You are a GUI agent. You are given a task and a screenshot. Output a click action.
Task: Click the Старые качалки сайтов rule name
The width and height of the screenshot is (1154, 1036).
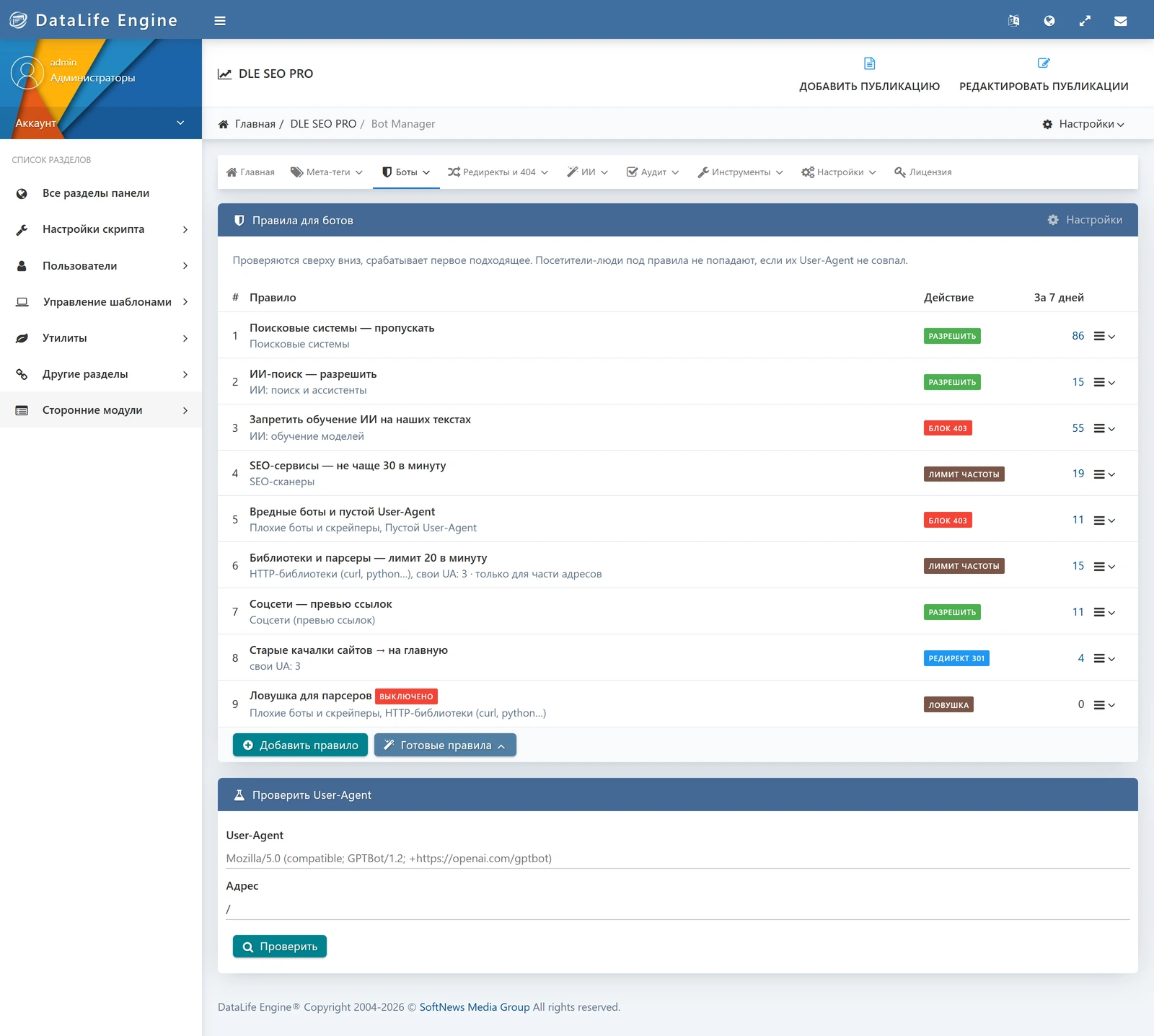click(348, 650)
